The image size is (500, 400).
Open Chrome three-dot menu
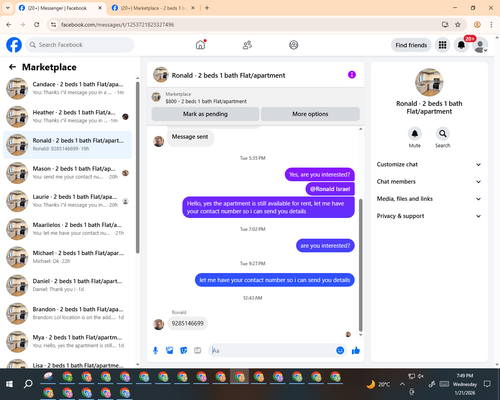pyautogui.click(x=491, y=24)
